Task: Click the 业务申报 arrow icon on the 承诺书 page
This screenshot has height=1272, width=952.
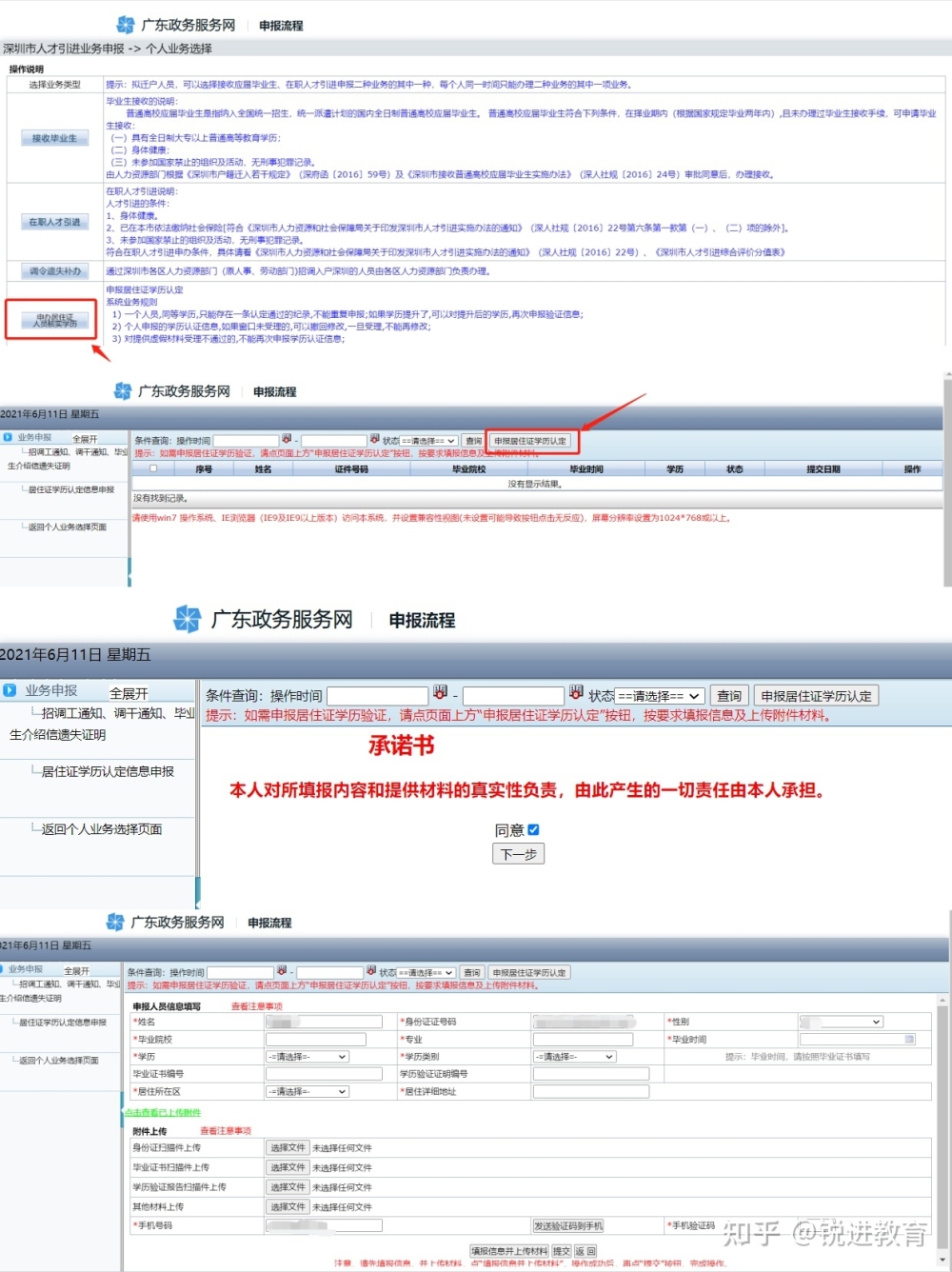Action: (10, 690)
